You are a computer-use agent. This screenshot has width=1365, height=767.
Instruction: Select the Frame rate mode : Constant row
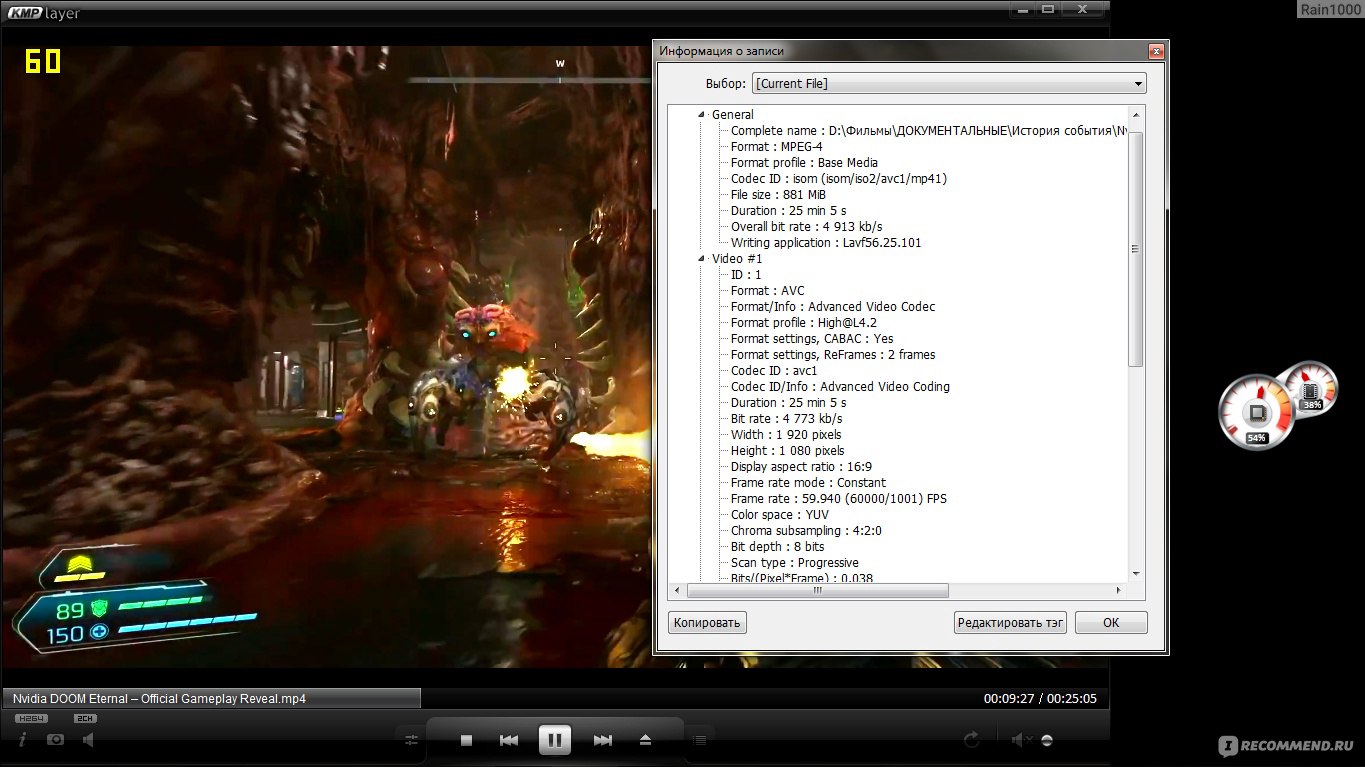pos(808,483)
